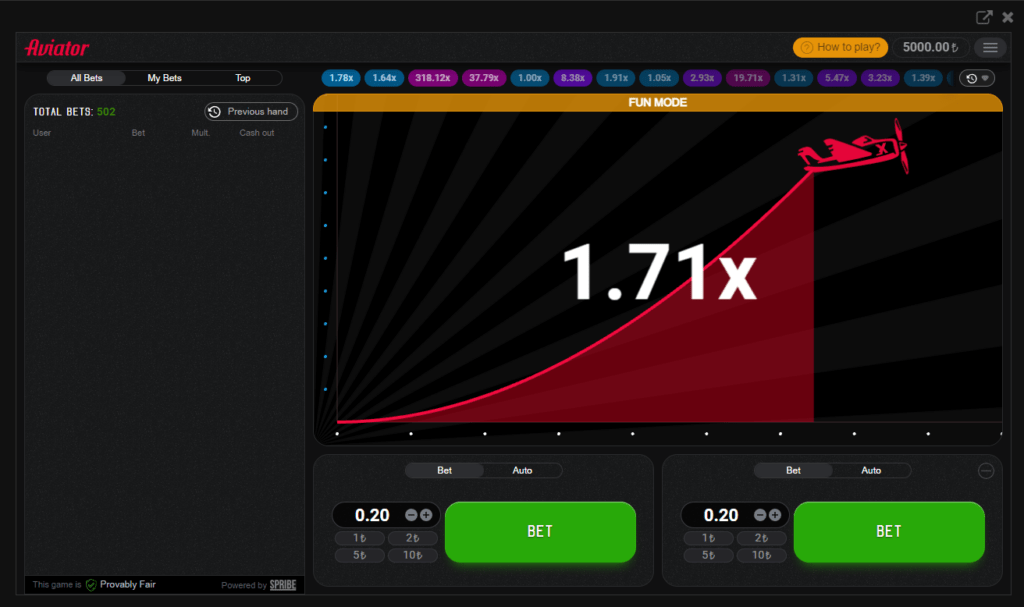Choose the 5 quick bet in right panel
Image resolution: width=1024 pixels, height=607 pixels.
click(x=708, y=555)
